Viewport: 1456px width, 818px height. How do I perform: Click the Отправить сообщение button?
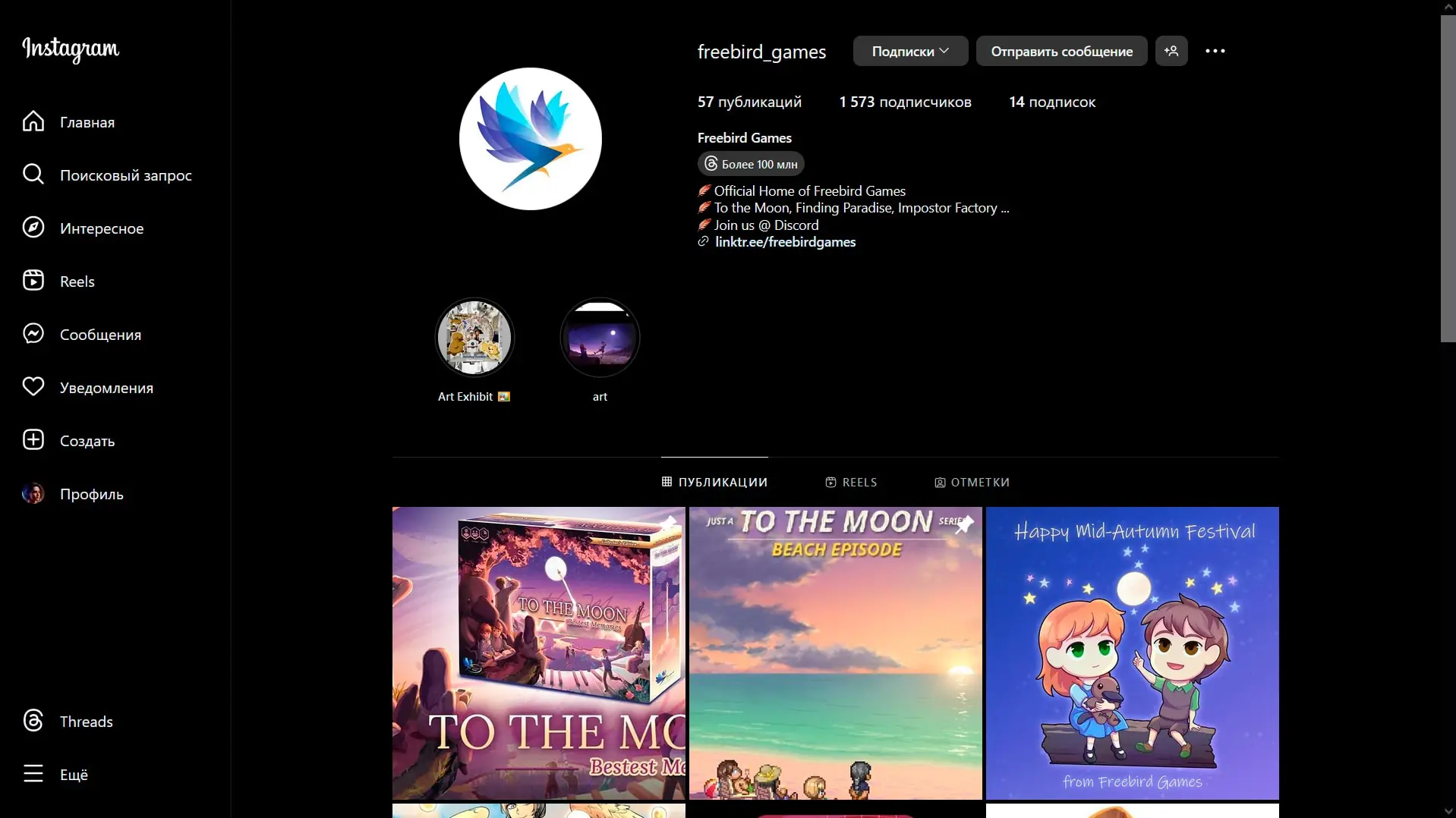(x=1060, y=51)
